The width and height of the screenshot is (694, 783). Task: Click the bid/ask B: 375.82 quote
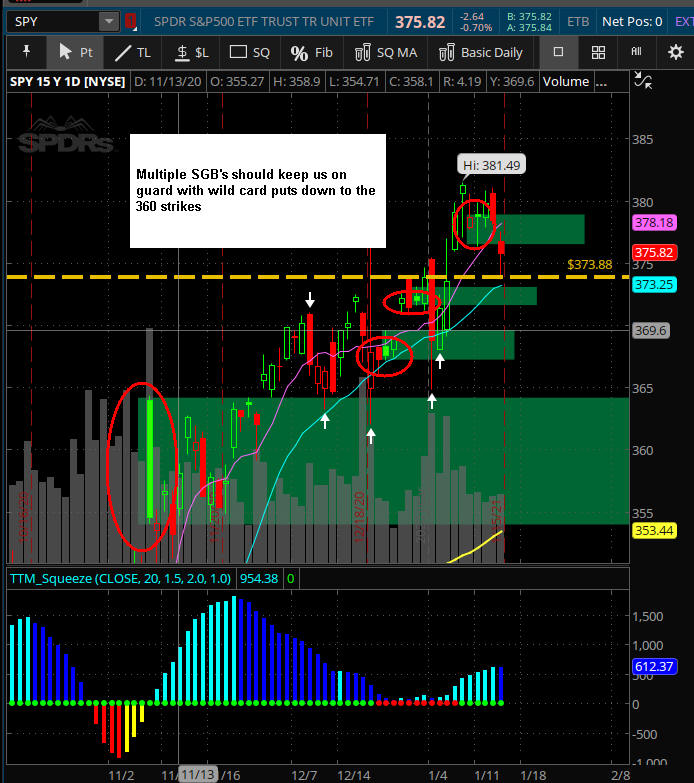pyautogui.click(x=529, y=16)
